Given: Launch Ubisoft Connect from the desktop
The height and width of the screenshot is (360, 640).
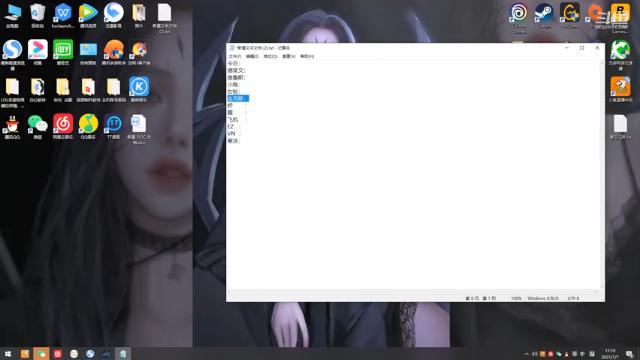Looking at the screenshot, I should click(519, 17).
